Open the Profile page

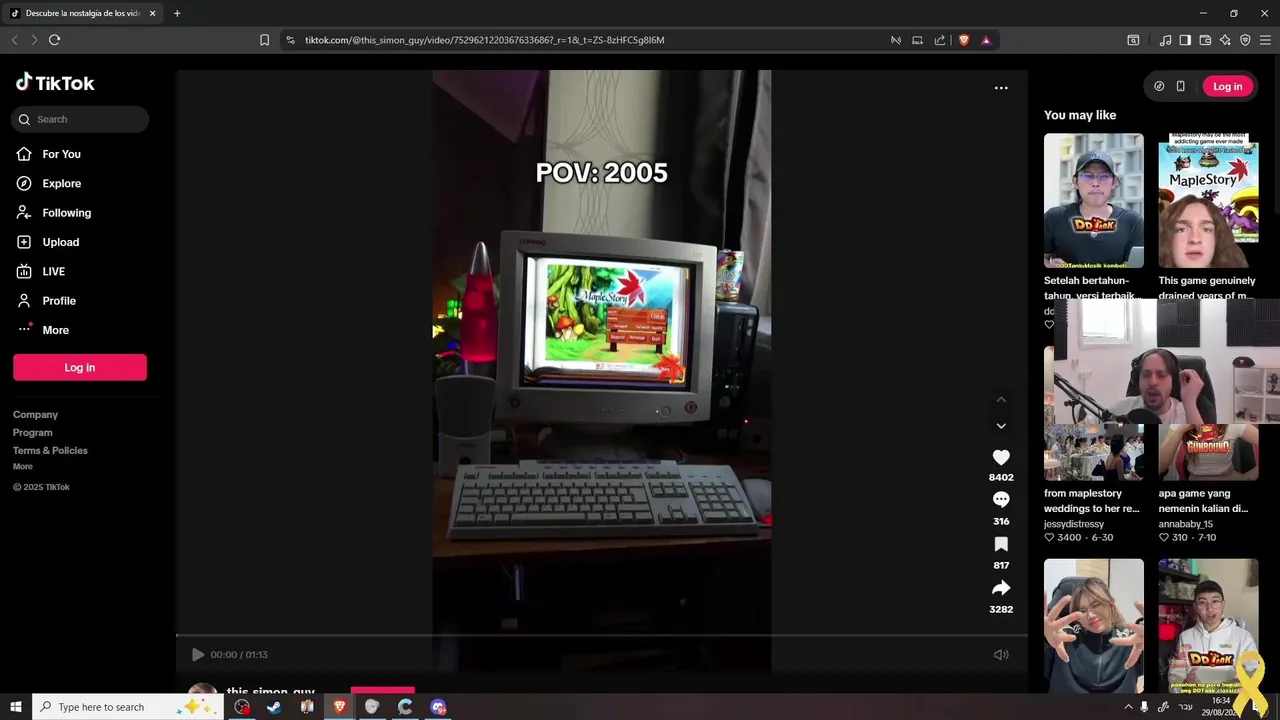click(58, 301)
